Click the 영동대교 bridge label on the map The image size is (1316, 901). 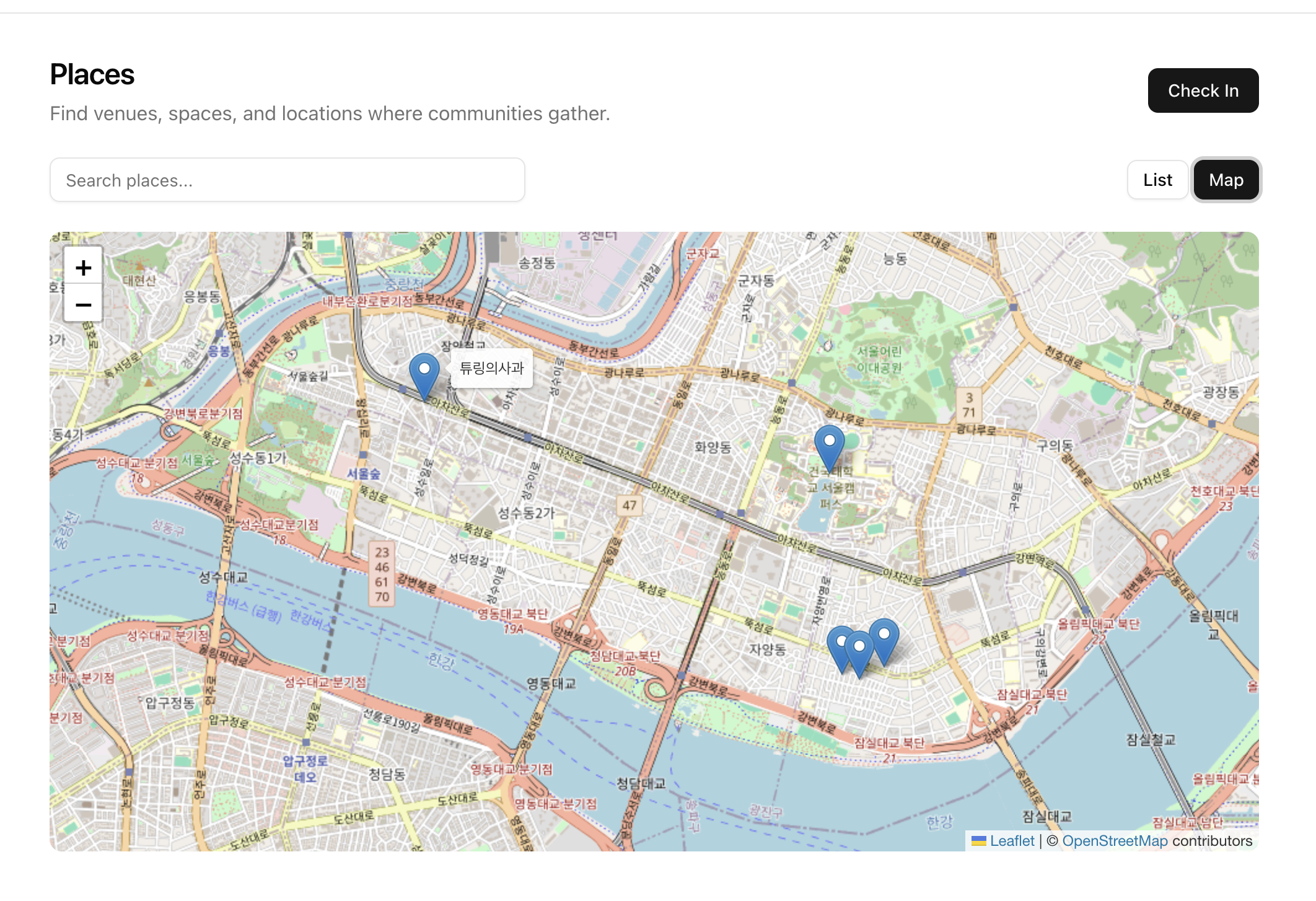[x=551, y=683]
